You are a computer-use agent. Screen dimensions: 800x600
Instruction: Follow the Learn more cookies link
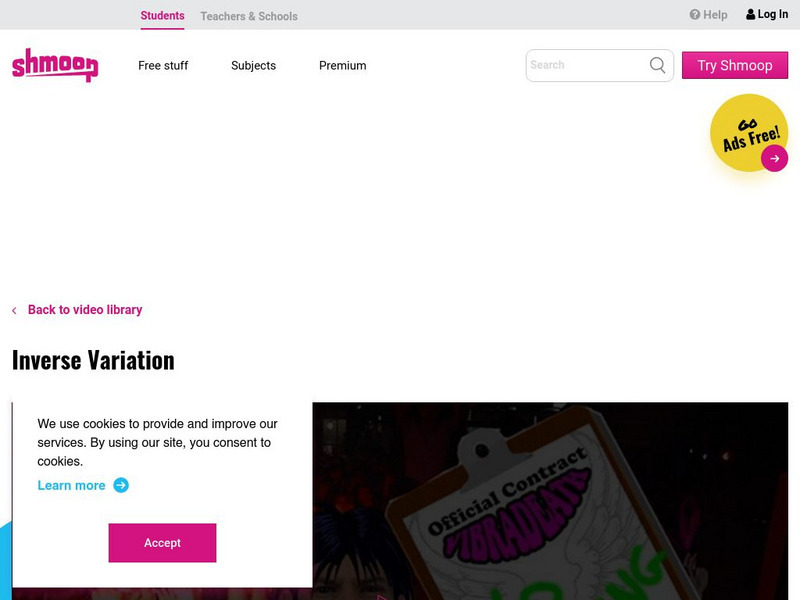click(x=71, y=485)
